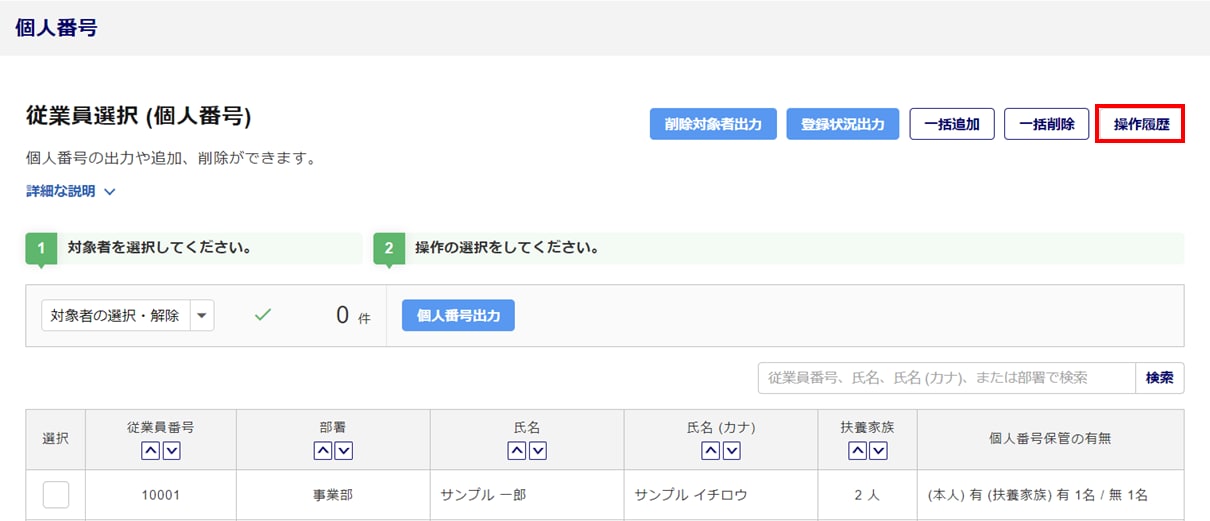
Task: Click the employee search input field
Action: [x=946, y=378]
